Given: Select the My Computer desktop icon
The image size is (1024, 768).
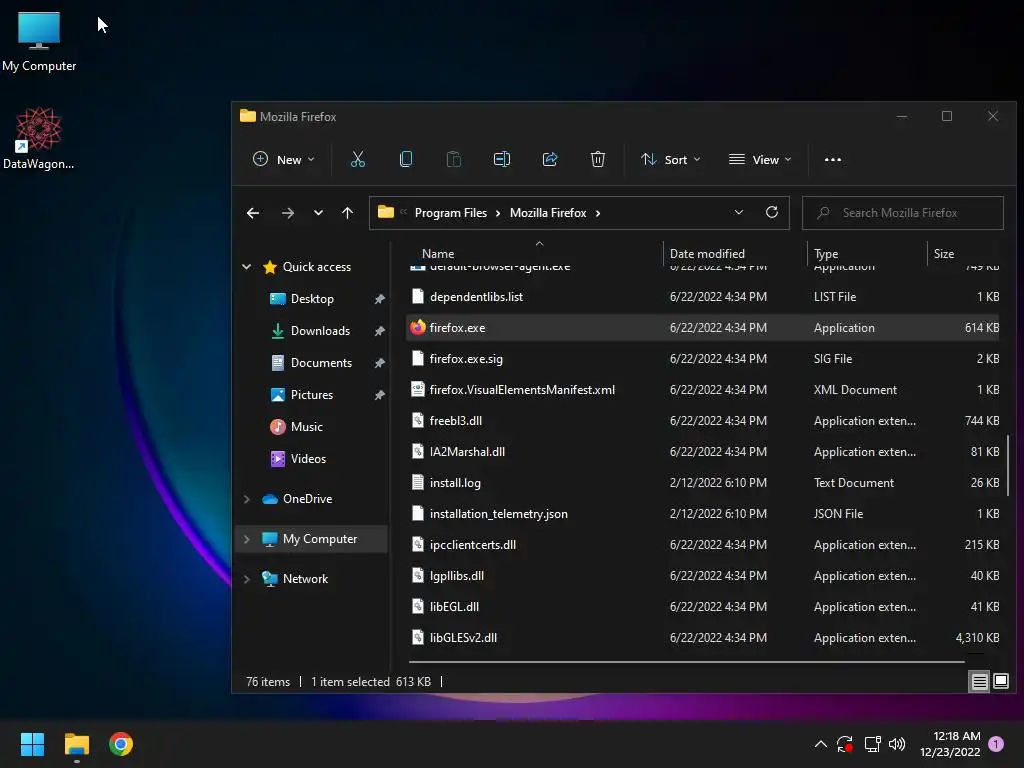Looking at the screenshot, I should click(39, 42).
